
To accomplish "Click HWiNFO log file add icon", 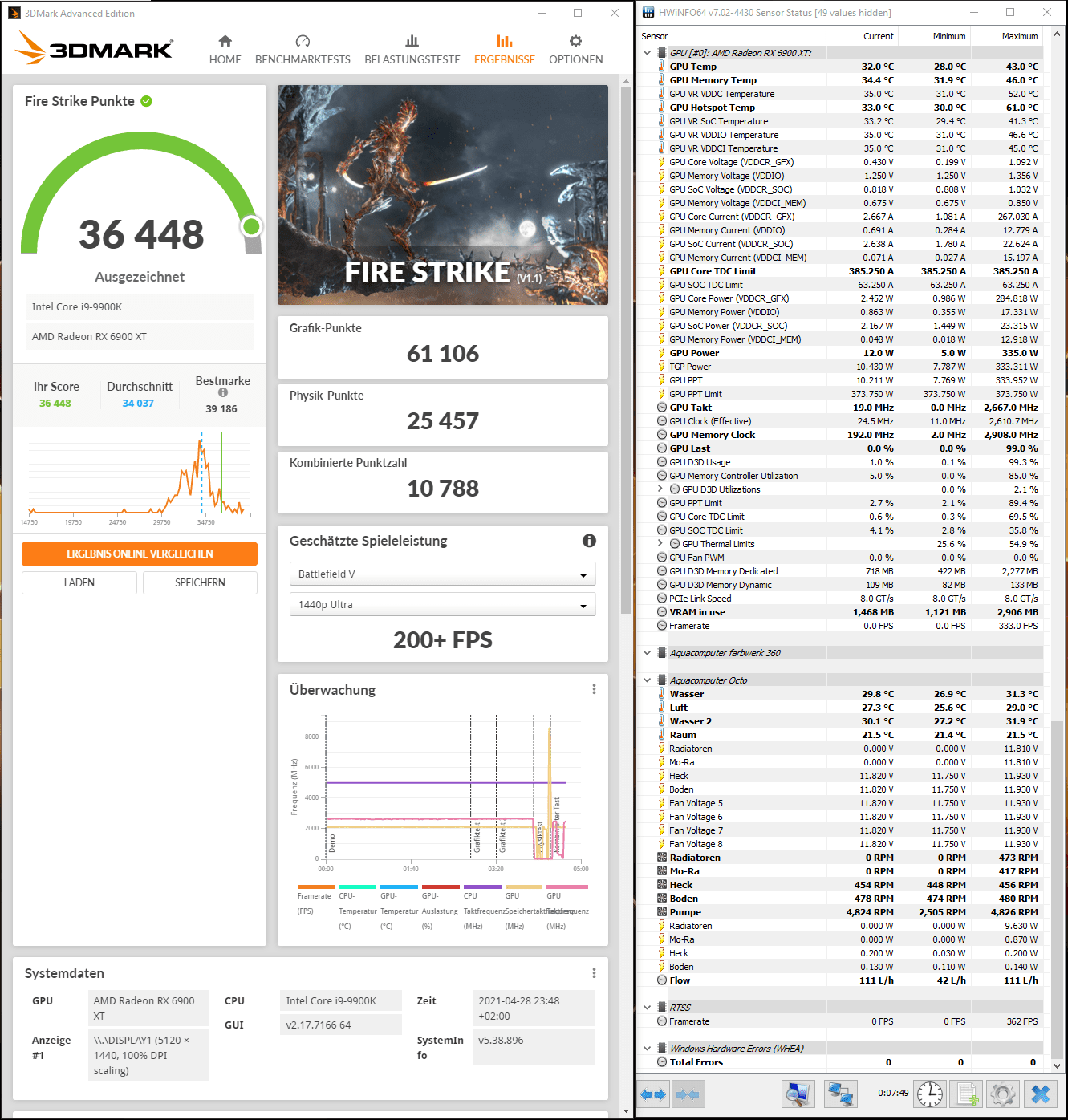I will [x=967, y=1094].
